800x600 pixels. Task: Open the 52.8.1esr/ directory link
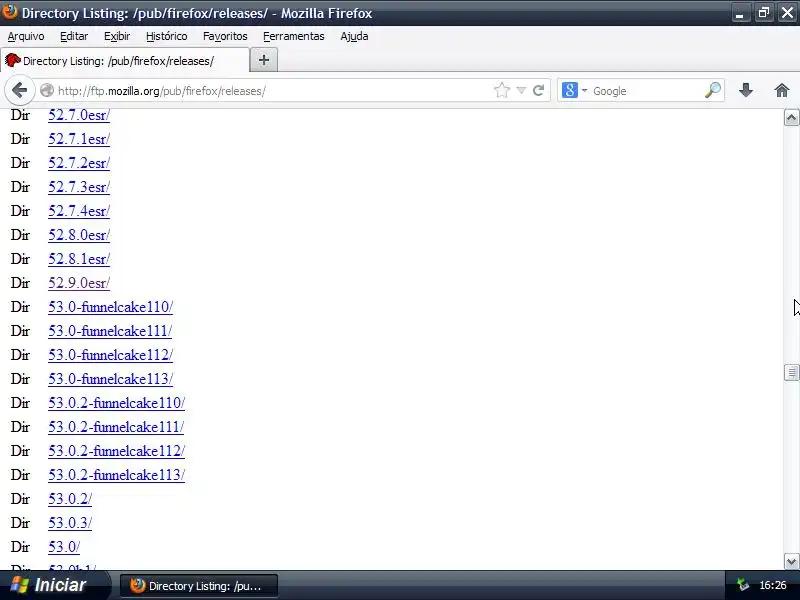click(79, 259)
